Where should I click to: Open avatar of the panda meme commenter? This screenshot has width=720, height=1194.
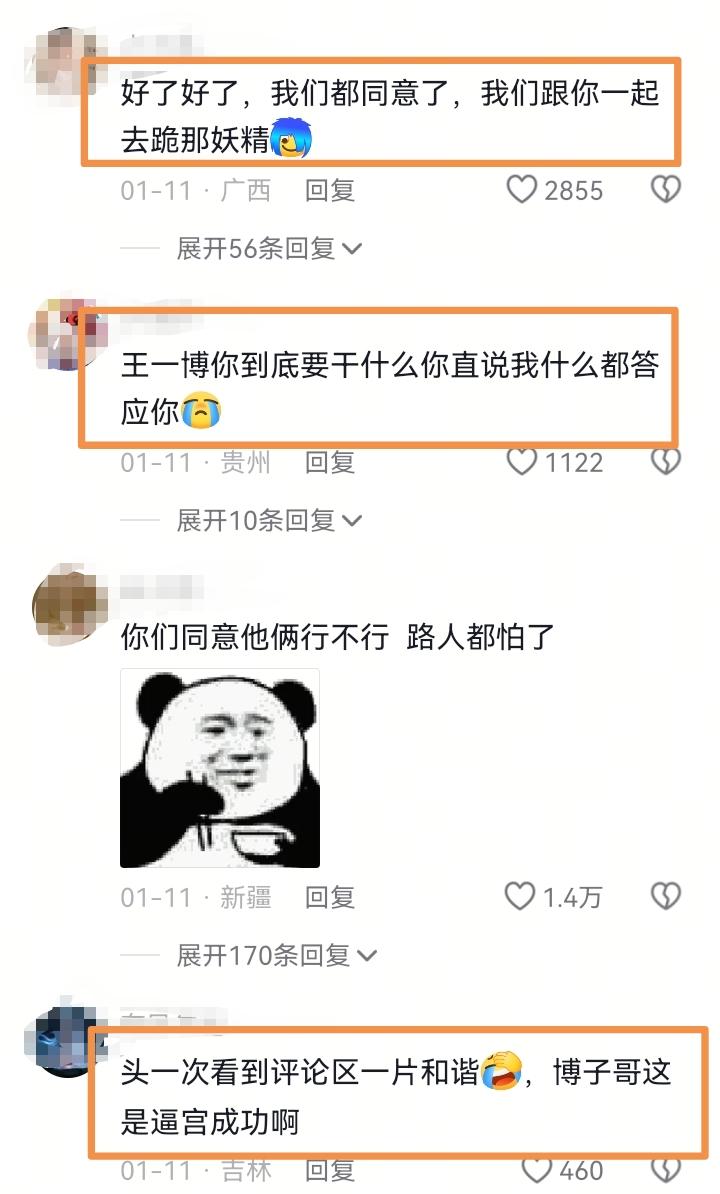coord(67,605)
